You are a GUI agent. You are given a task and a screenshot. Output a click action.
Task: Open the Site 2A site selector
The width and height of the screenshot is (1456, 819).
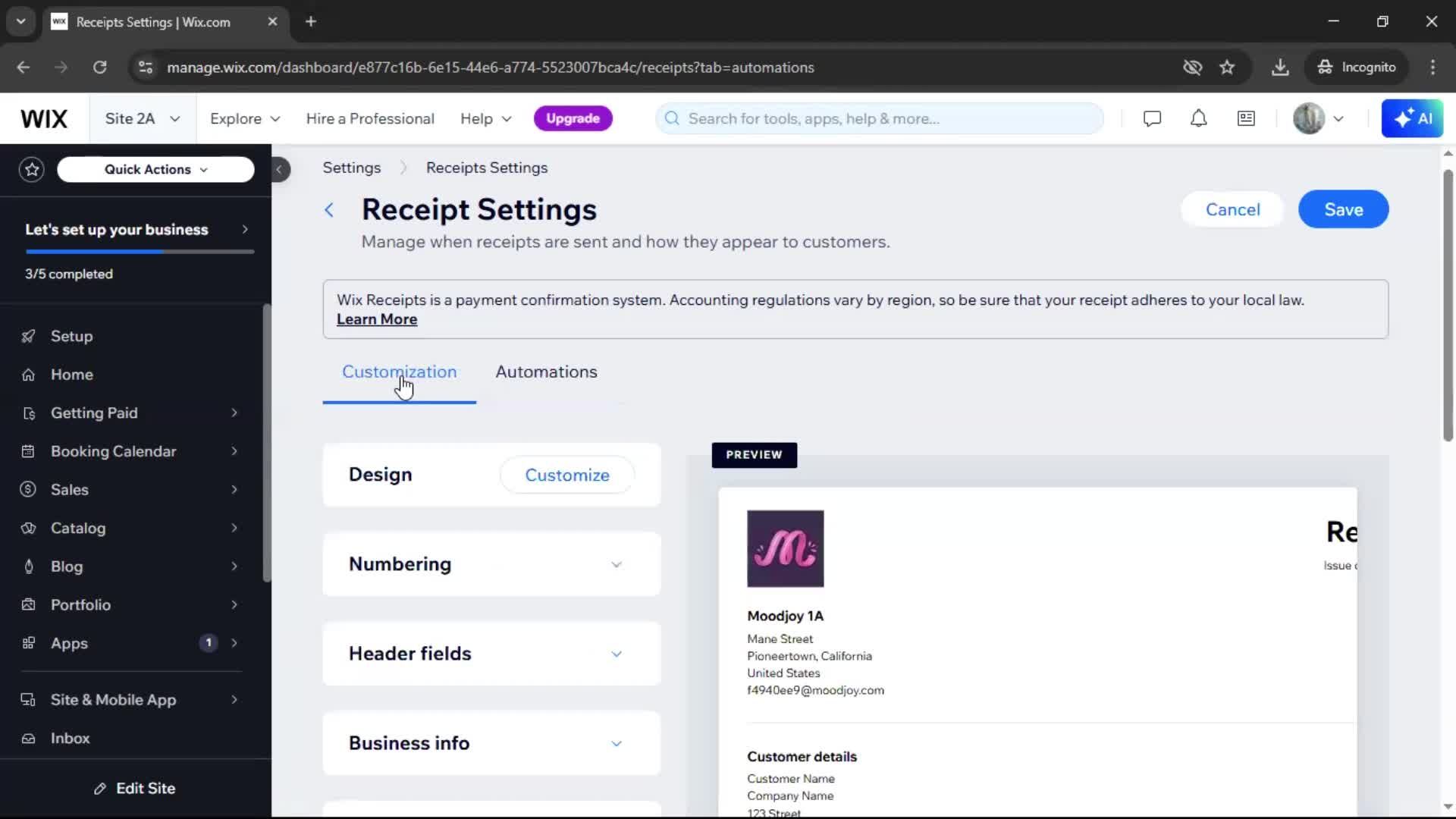coord(143,119)
